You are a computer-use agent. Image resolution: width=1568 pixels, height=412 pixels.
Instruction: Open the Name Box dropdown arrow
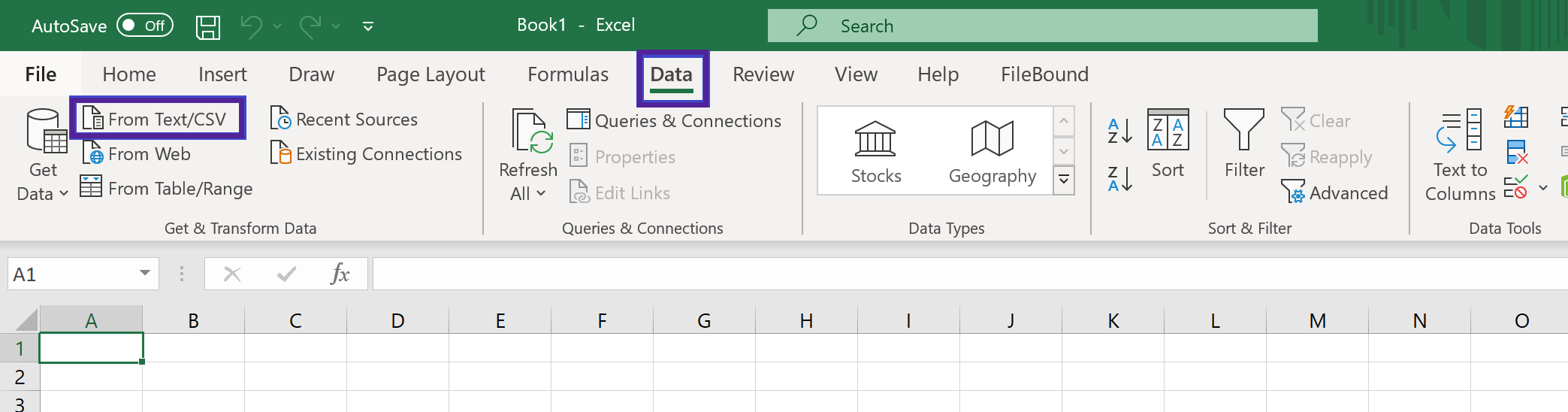pos(145,274)
